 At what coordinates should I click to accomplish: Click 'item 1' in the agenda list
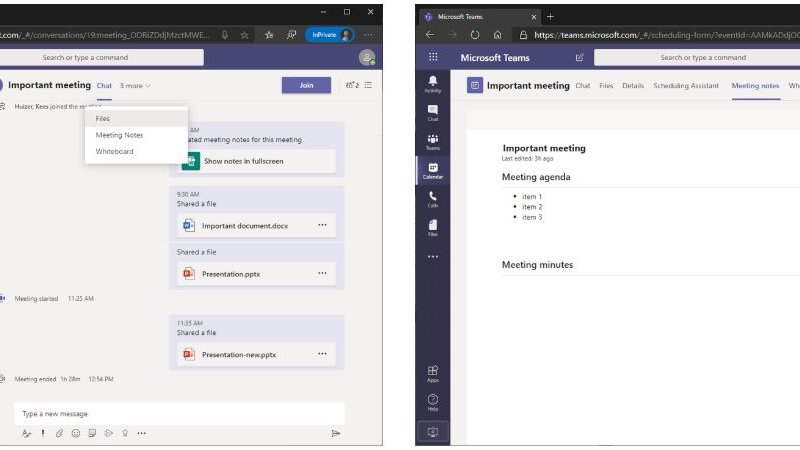[532, 196]
